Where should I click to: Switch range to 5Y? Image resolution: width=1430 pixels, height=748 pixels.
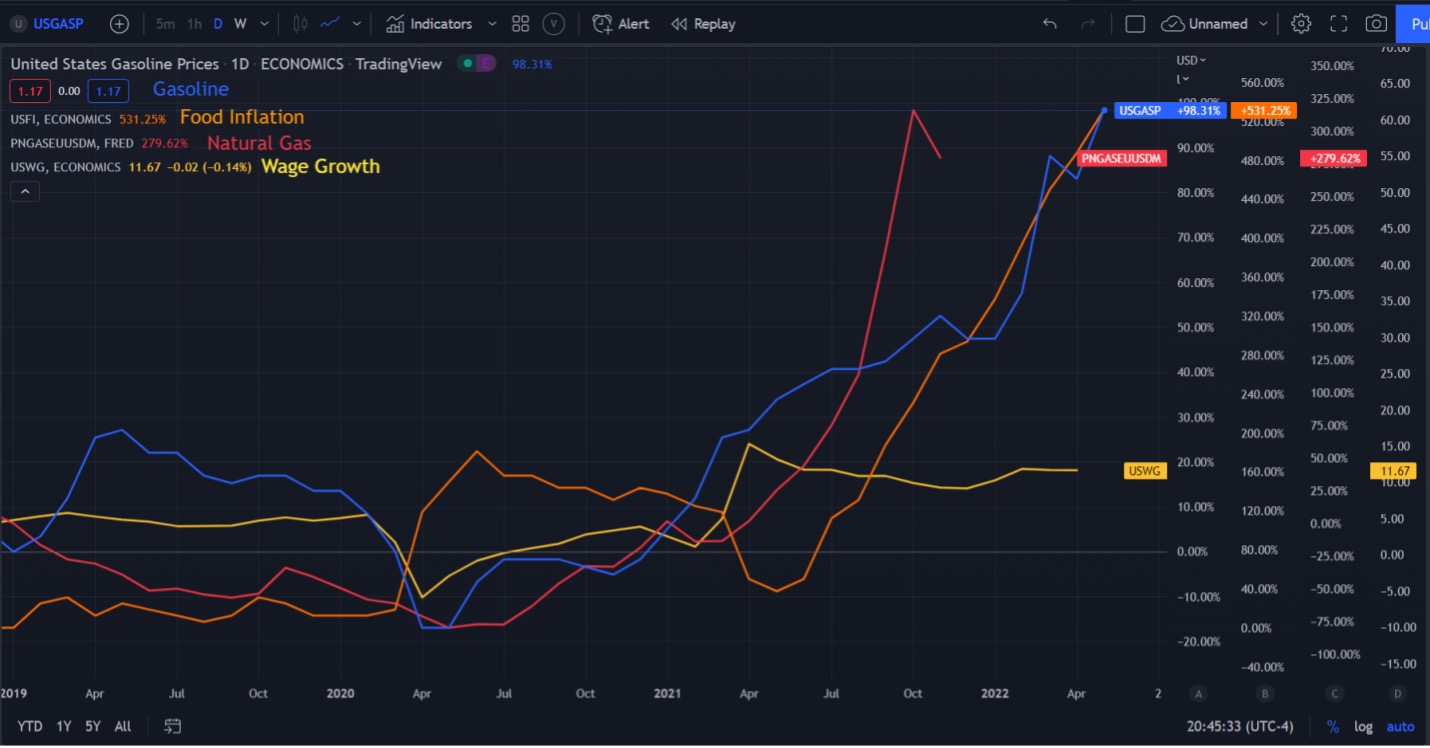(x=93, y=726)
